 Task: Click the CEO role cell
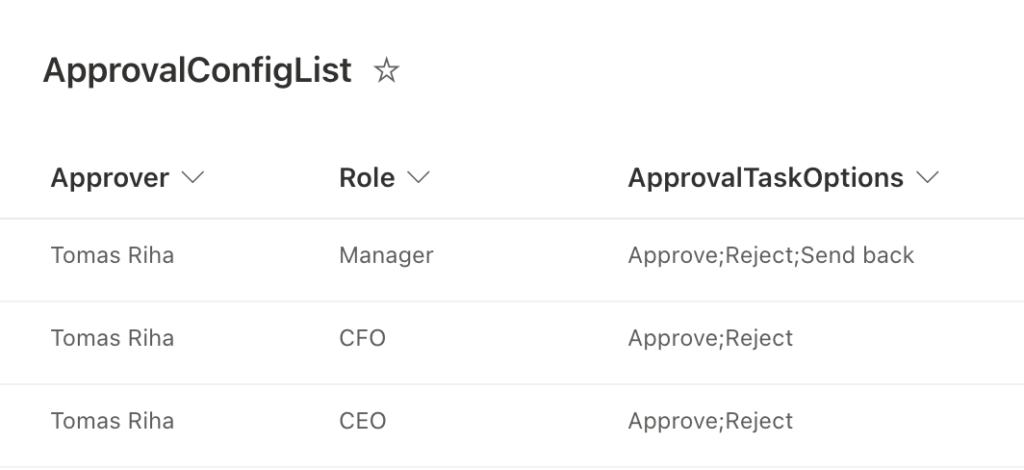click(362, 421)
